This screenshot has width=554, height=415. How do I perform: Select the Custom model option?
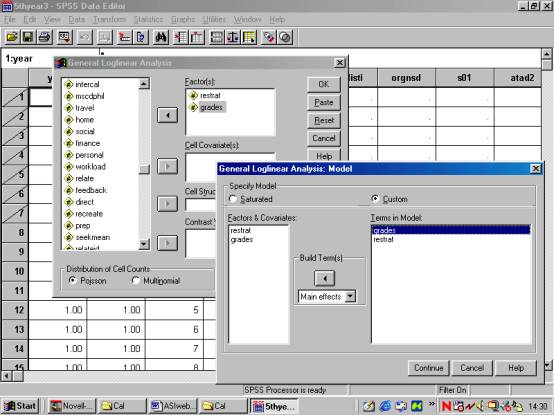click(x=390, y=199)
